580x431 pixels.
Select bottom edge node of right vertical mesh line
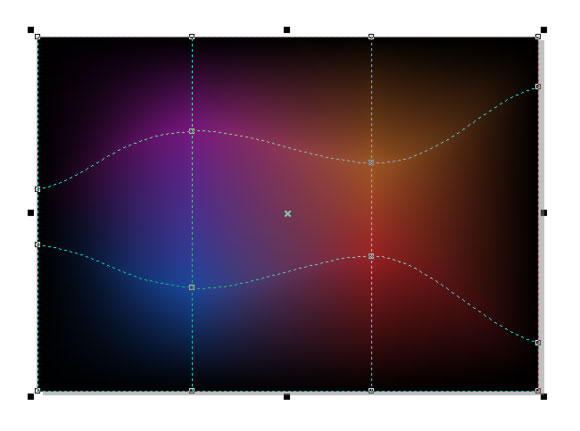pos(371,391)
